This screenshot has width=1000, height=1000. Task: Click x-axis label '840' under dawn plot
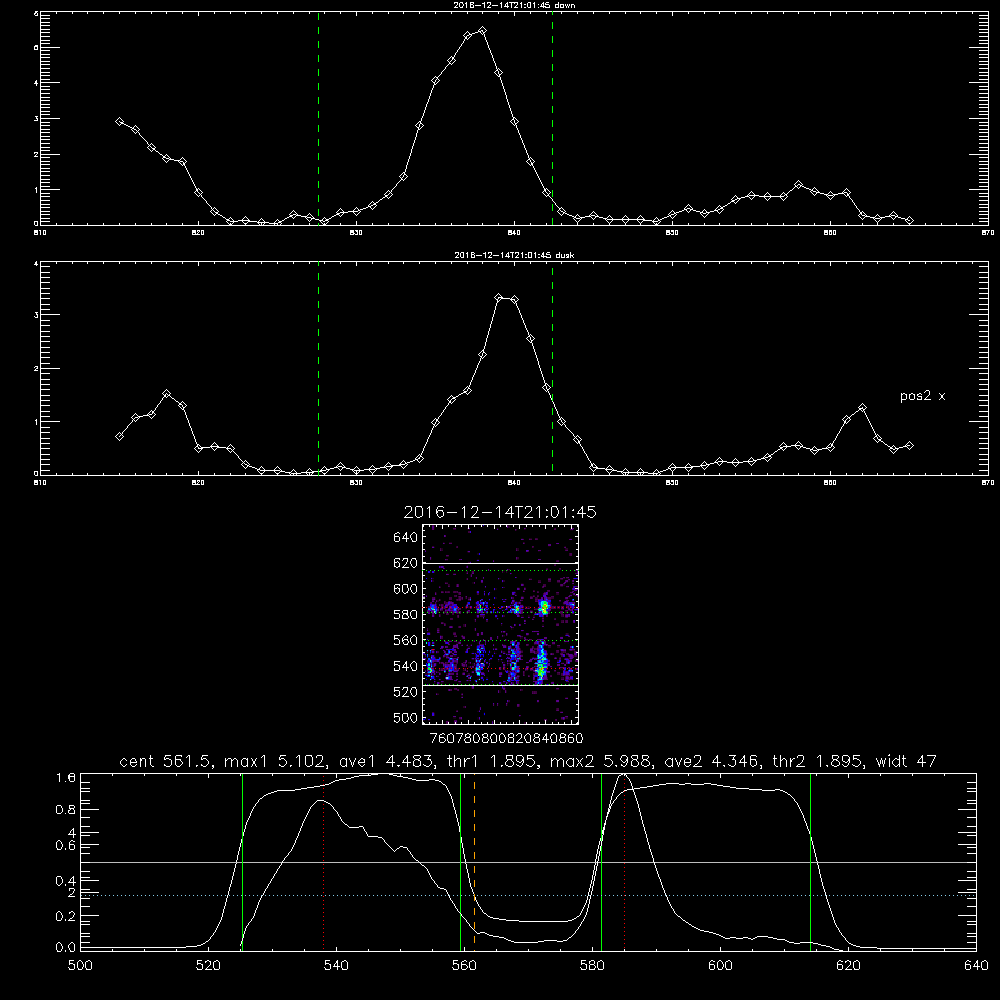coord(514,233)
